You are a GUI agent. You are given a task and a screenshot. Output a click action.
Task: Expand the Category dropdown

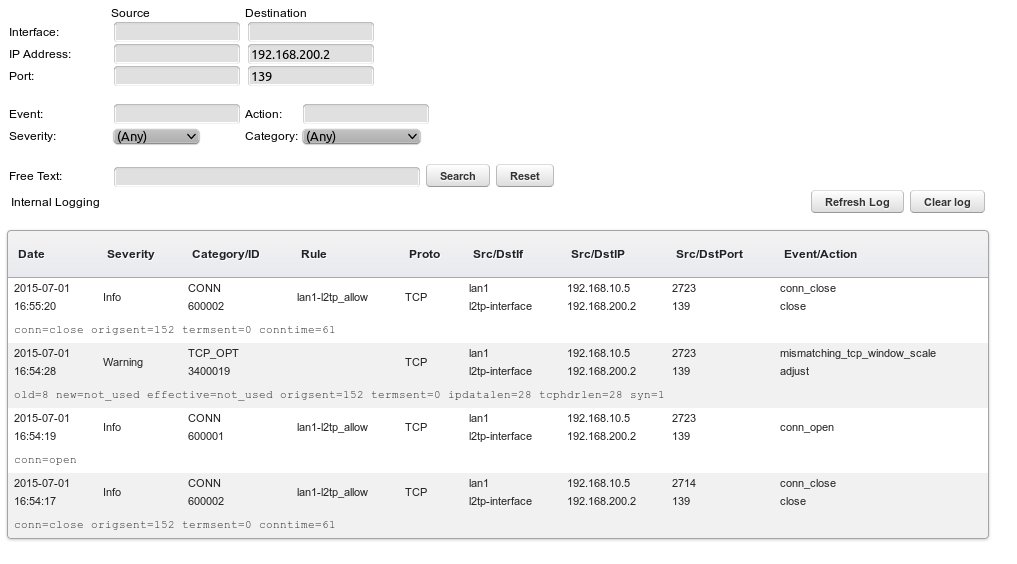361,136
